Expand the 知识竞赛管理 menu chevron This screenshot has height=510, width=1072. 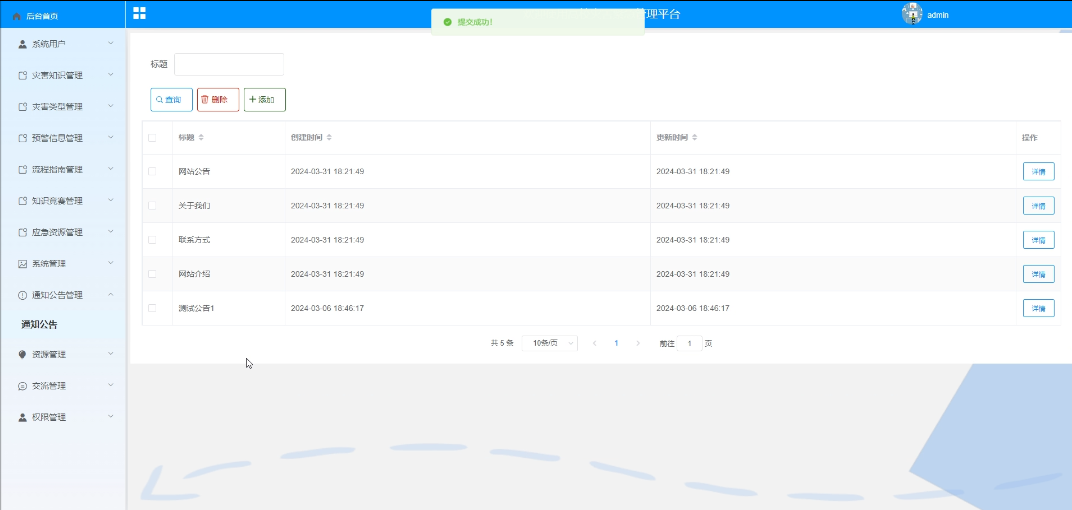point(111,200)
